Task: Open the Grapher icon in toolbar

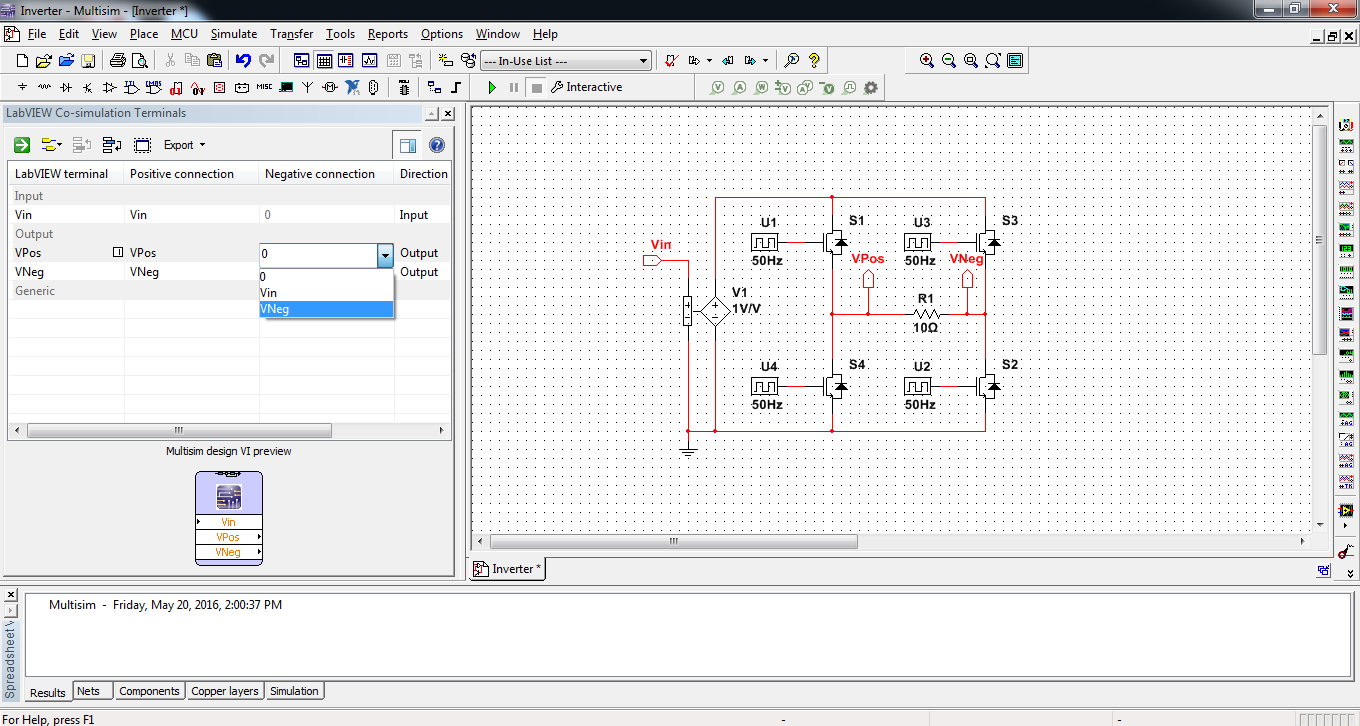Action: [369, 61]
